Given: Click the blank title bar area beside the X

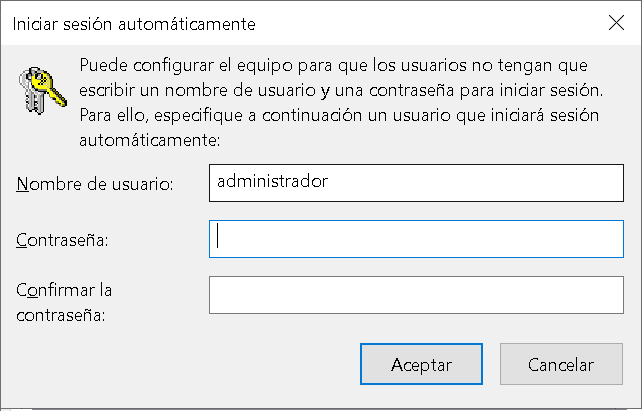Looking at the screenshot, I should point(430,23).
